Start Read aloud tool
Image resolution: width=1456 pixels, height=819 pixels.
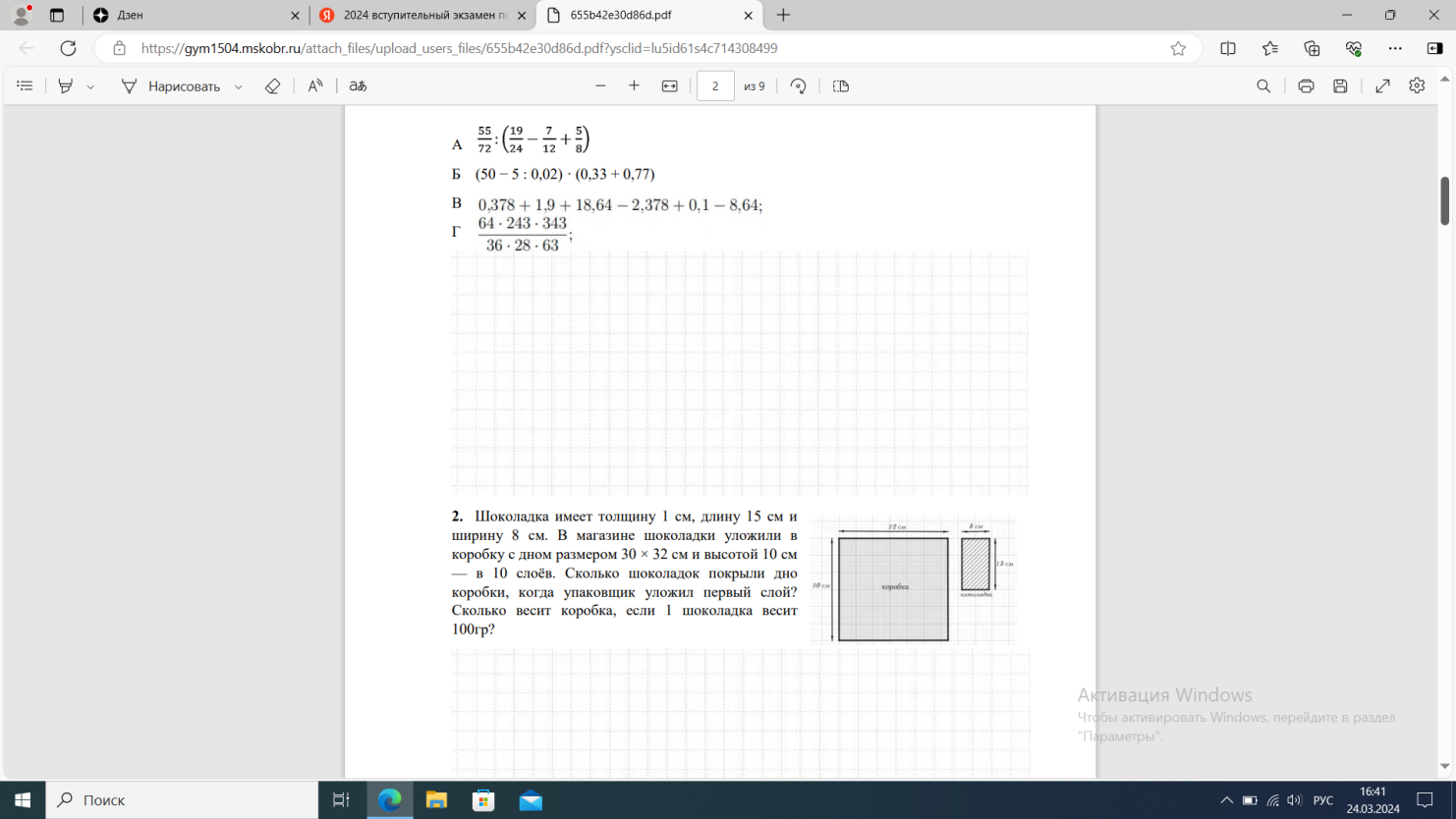[315, 86]
